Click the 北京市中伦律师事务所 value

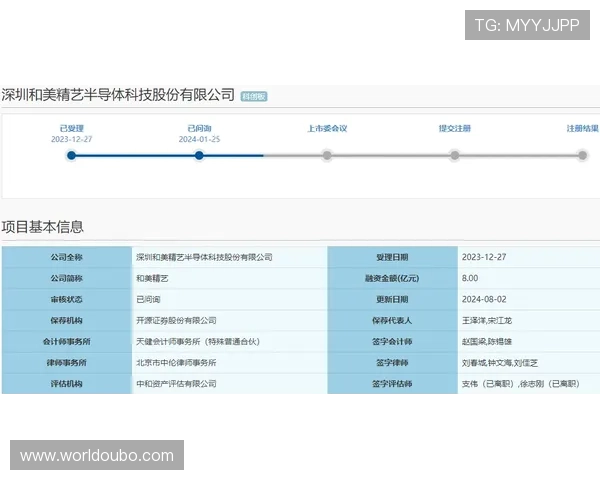[176, 362]
